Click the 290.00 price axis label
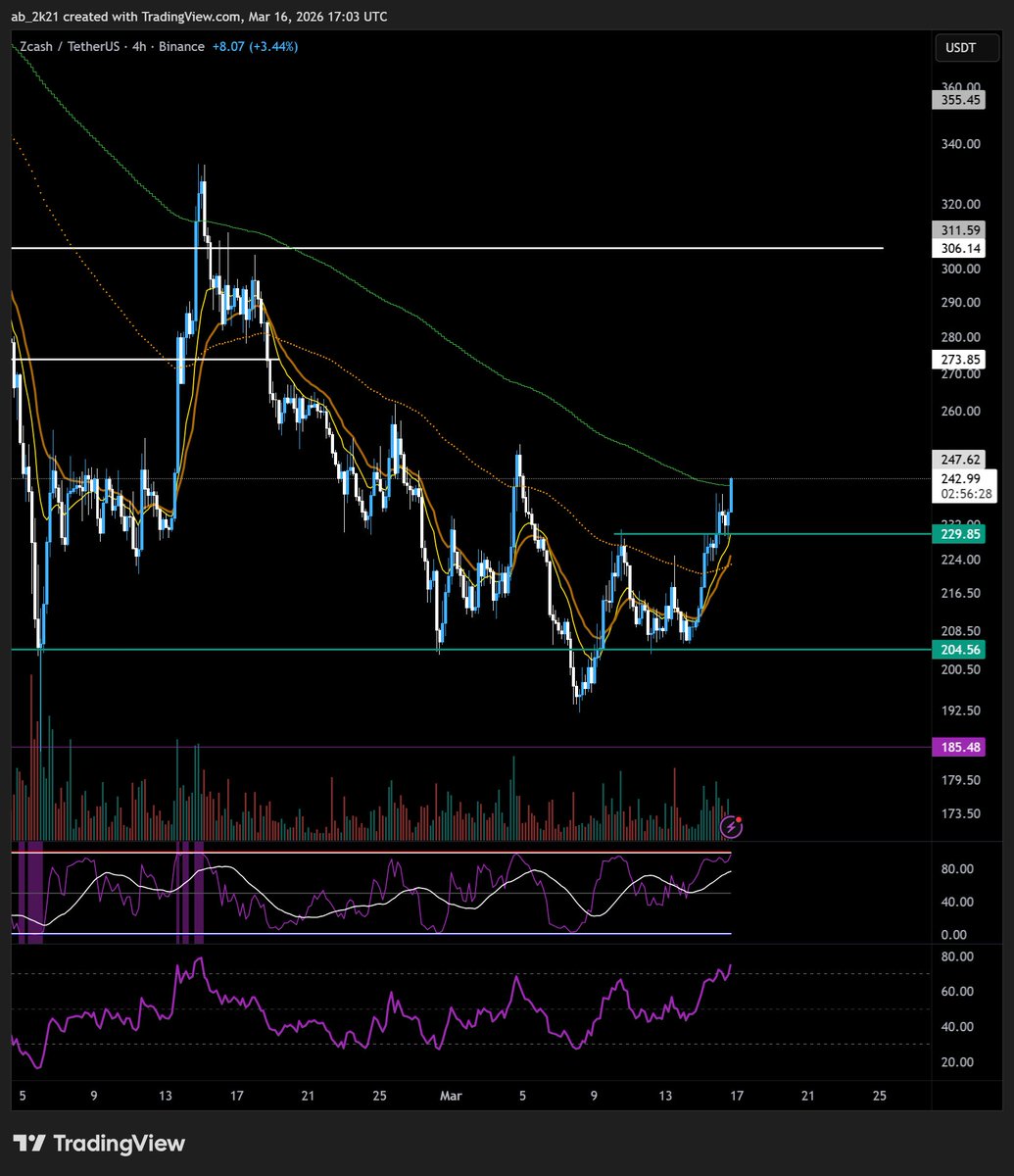 pos(960,302)
